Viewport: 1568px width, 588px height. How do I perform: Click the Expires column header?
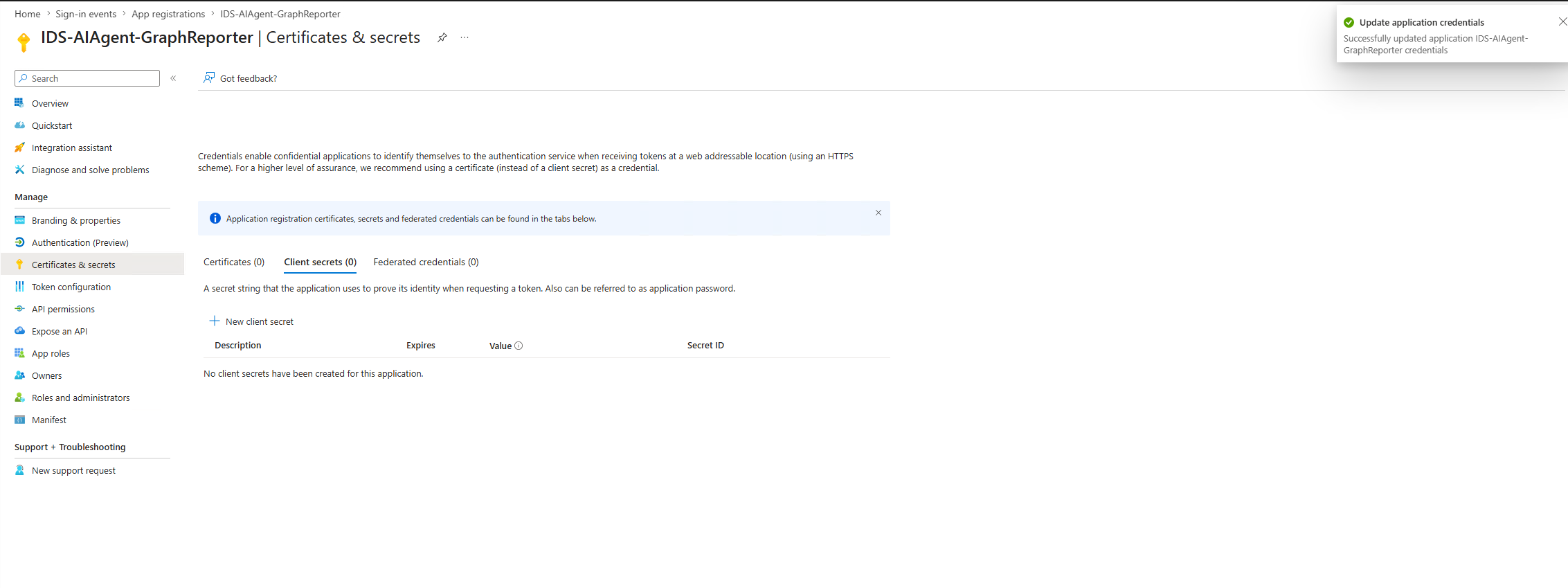click(x=421, y=345)
